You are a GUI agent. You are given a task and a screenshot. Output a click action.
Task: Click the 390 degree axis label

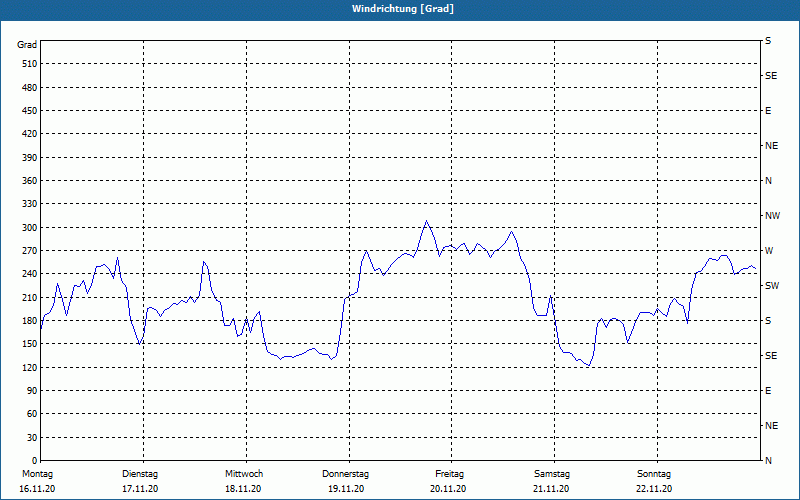coord(30,158)
